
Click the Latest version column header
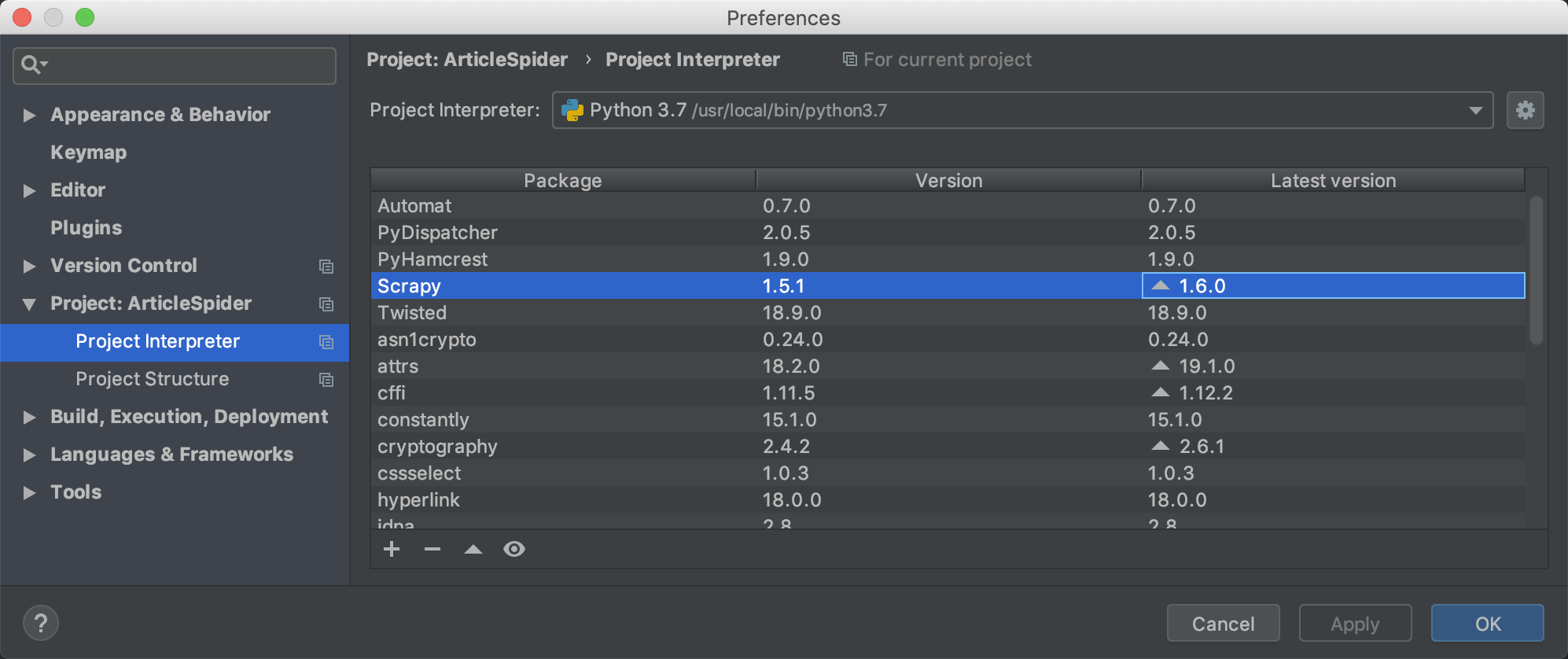tap(1333, 180)
